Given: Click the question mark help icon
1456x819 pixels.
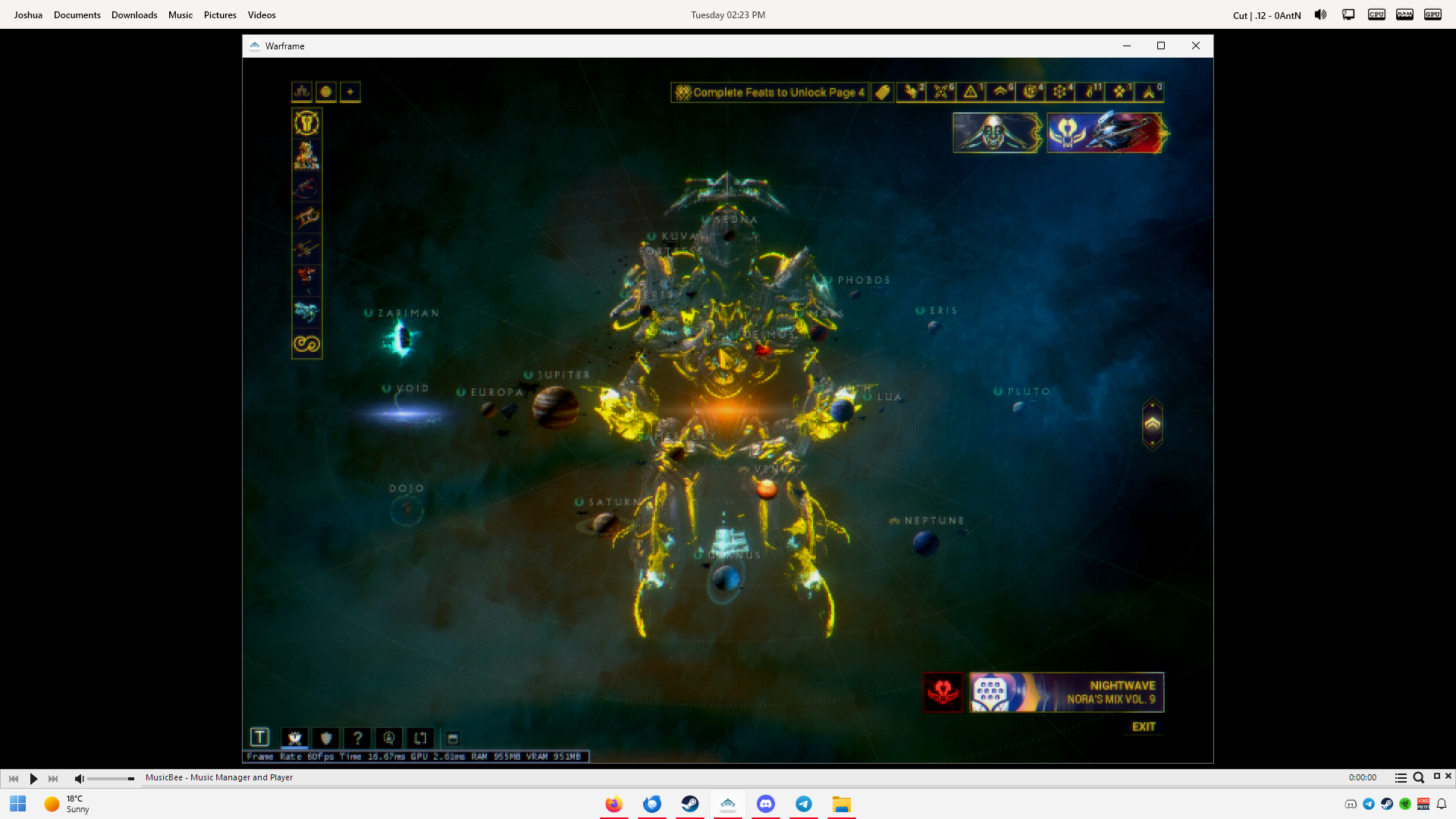Looking at the screenshot, I should [x=357, y=738].
